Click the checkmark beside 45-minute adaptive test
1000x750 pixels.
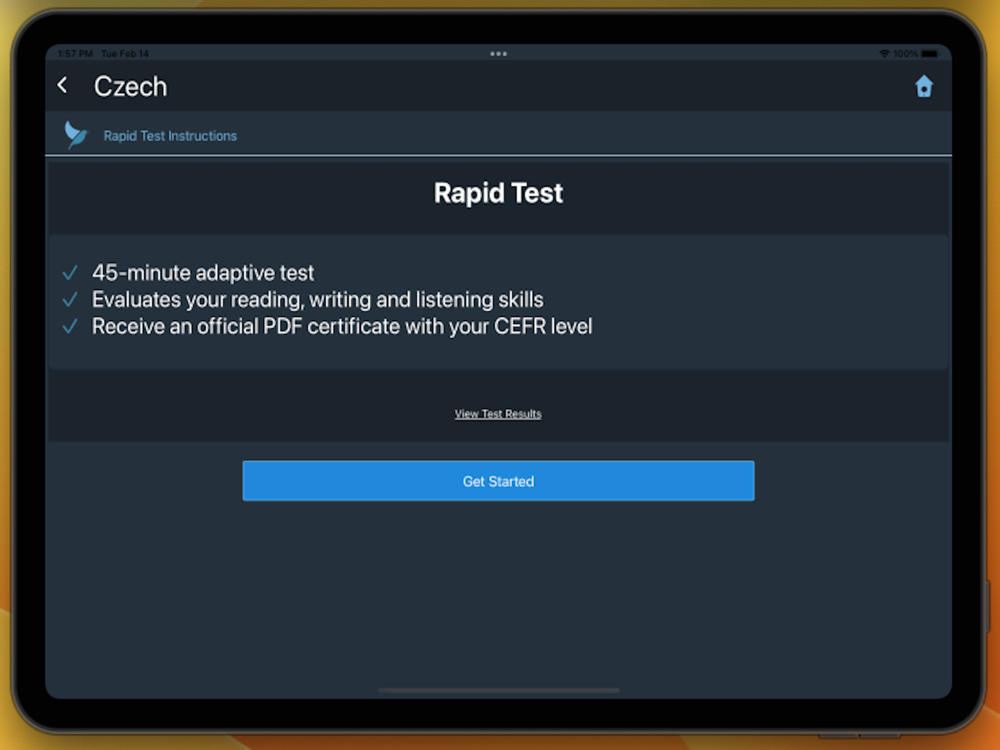[x=70, y=273]
